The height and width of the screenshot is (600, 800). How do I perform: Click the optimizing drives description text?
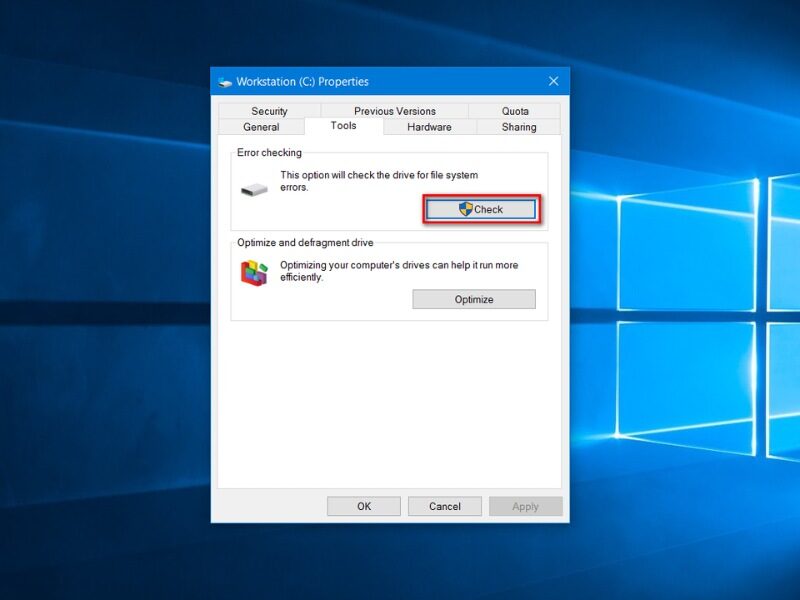[x=398, y=271]
